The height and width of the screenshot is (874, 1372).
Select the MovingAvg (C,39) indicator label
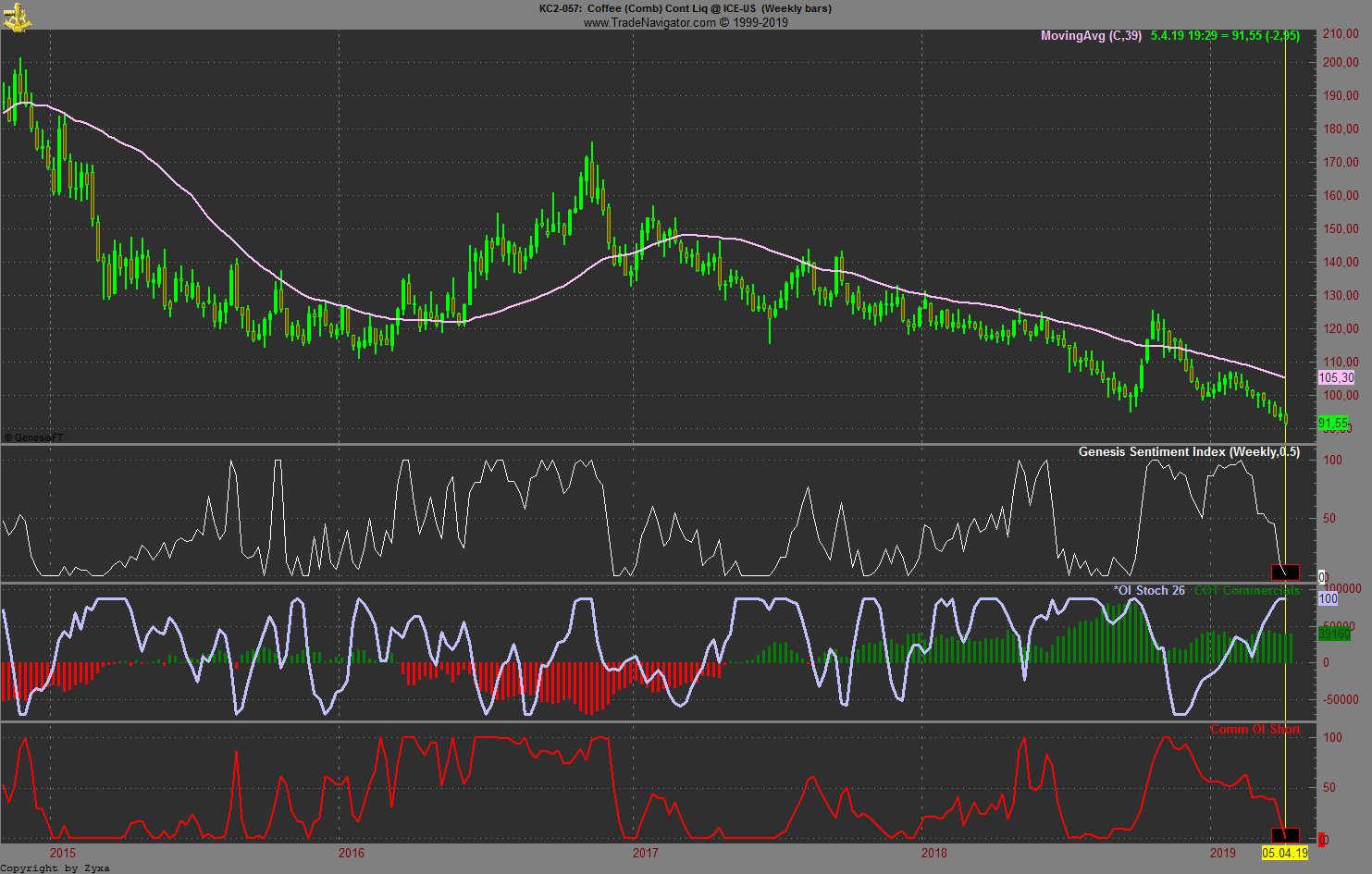1091,36
